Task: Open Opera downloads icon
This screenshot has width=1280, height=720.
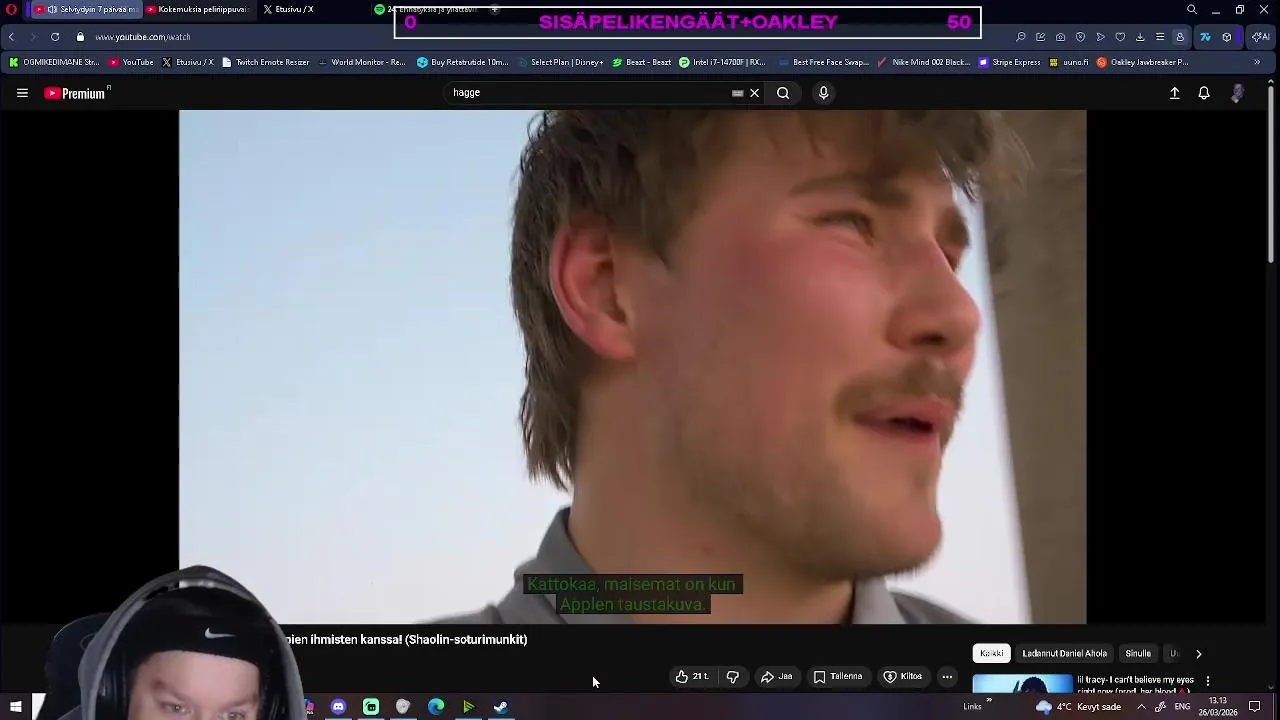Action: (1140, 37)
